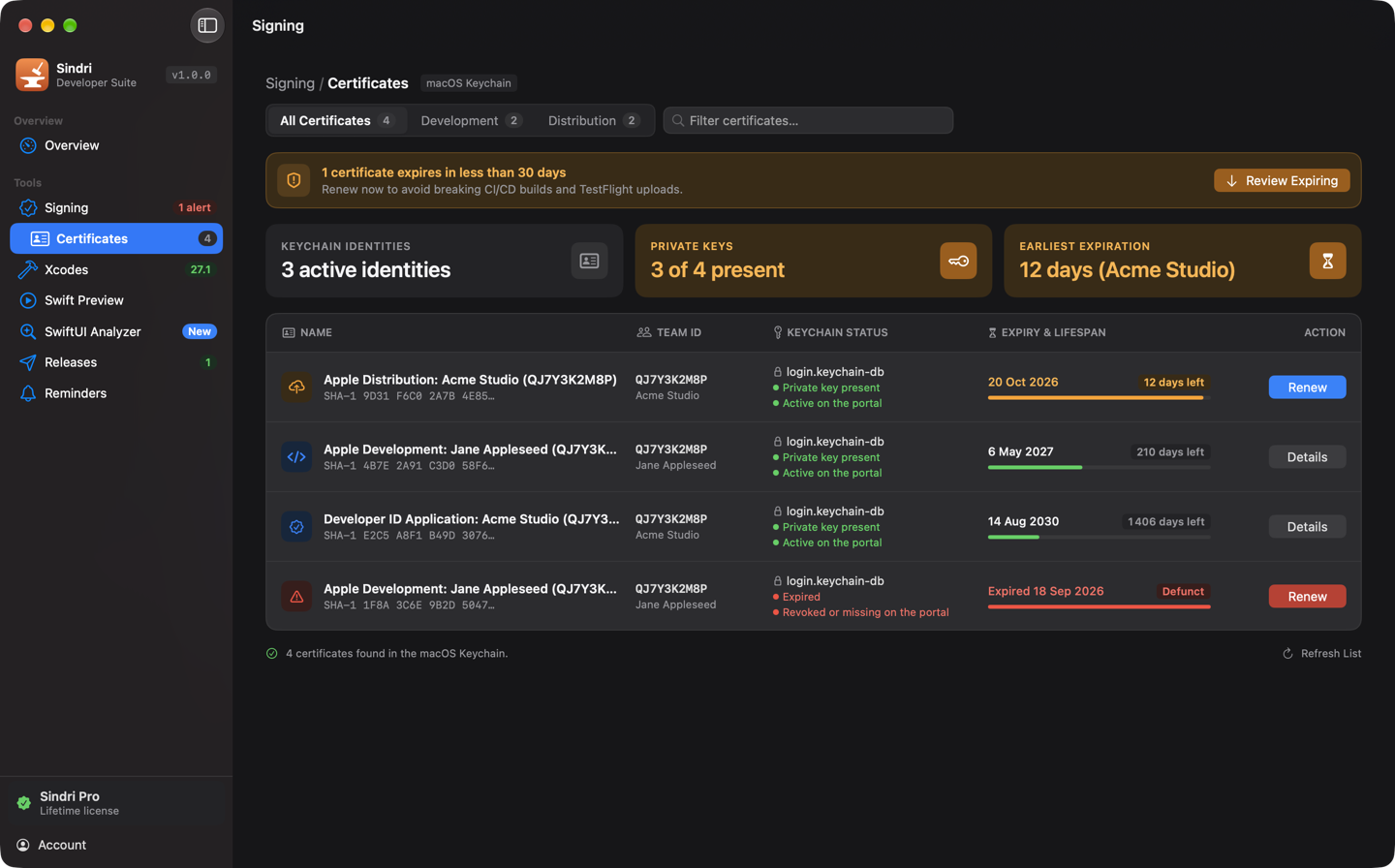
Task: Click the private keys key icon
Action: 958,261
